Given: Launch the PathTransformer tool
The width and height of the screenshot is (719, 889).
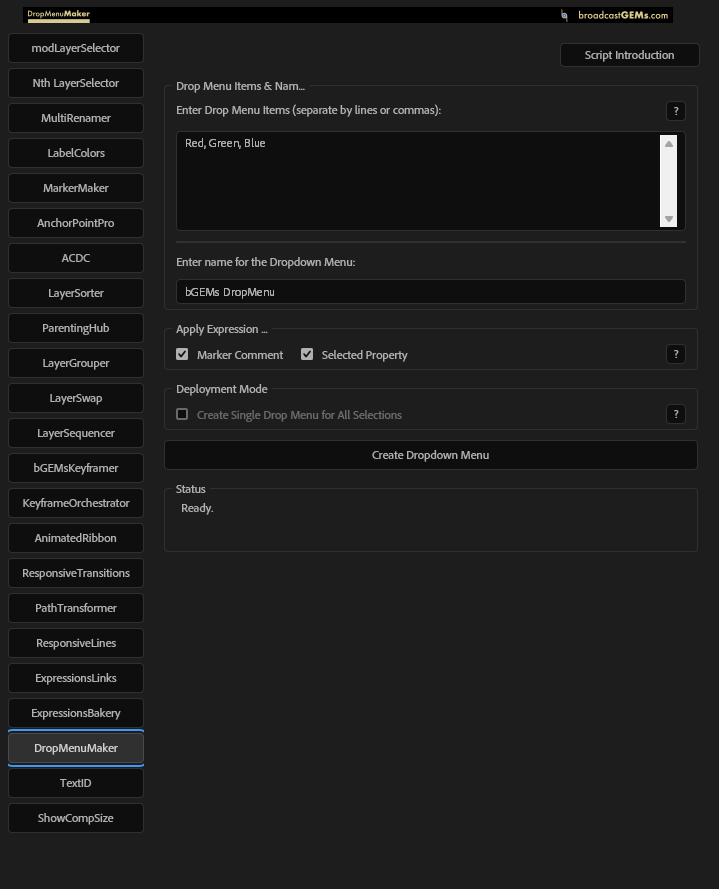Looking at the screenshot, I should [x=76, y=608].
